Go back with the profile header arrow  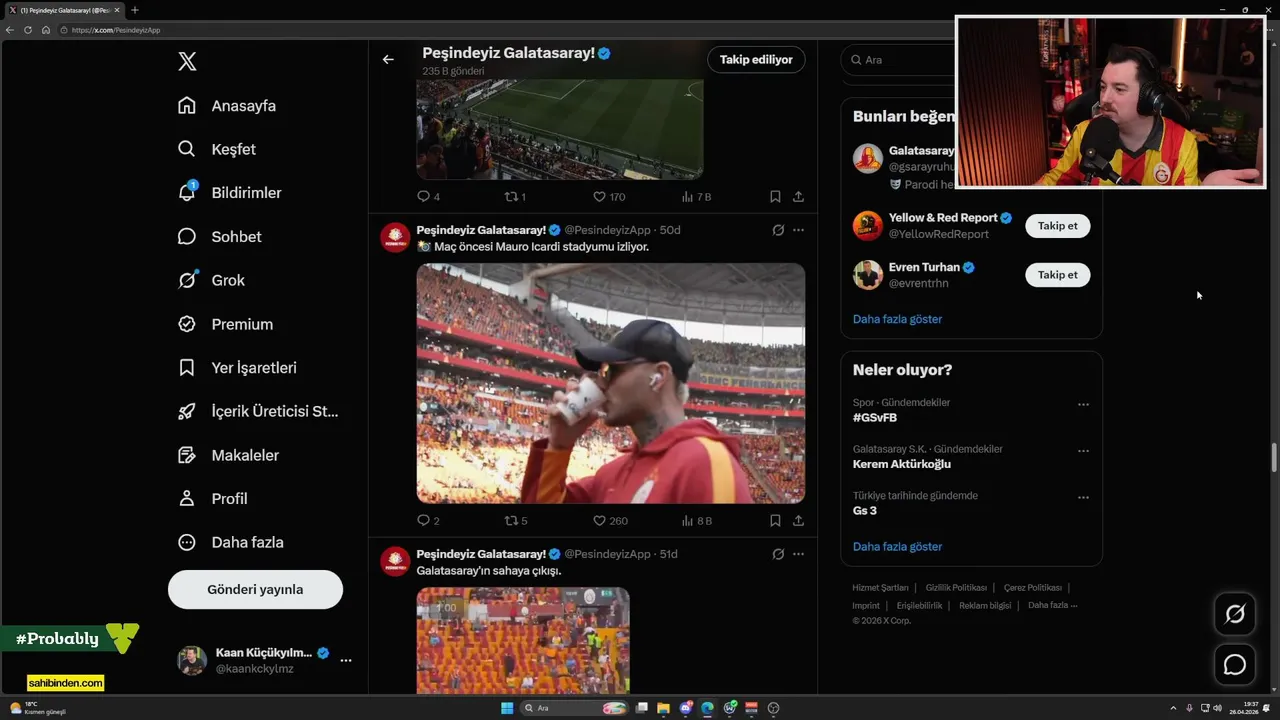[388, 59]
